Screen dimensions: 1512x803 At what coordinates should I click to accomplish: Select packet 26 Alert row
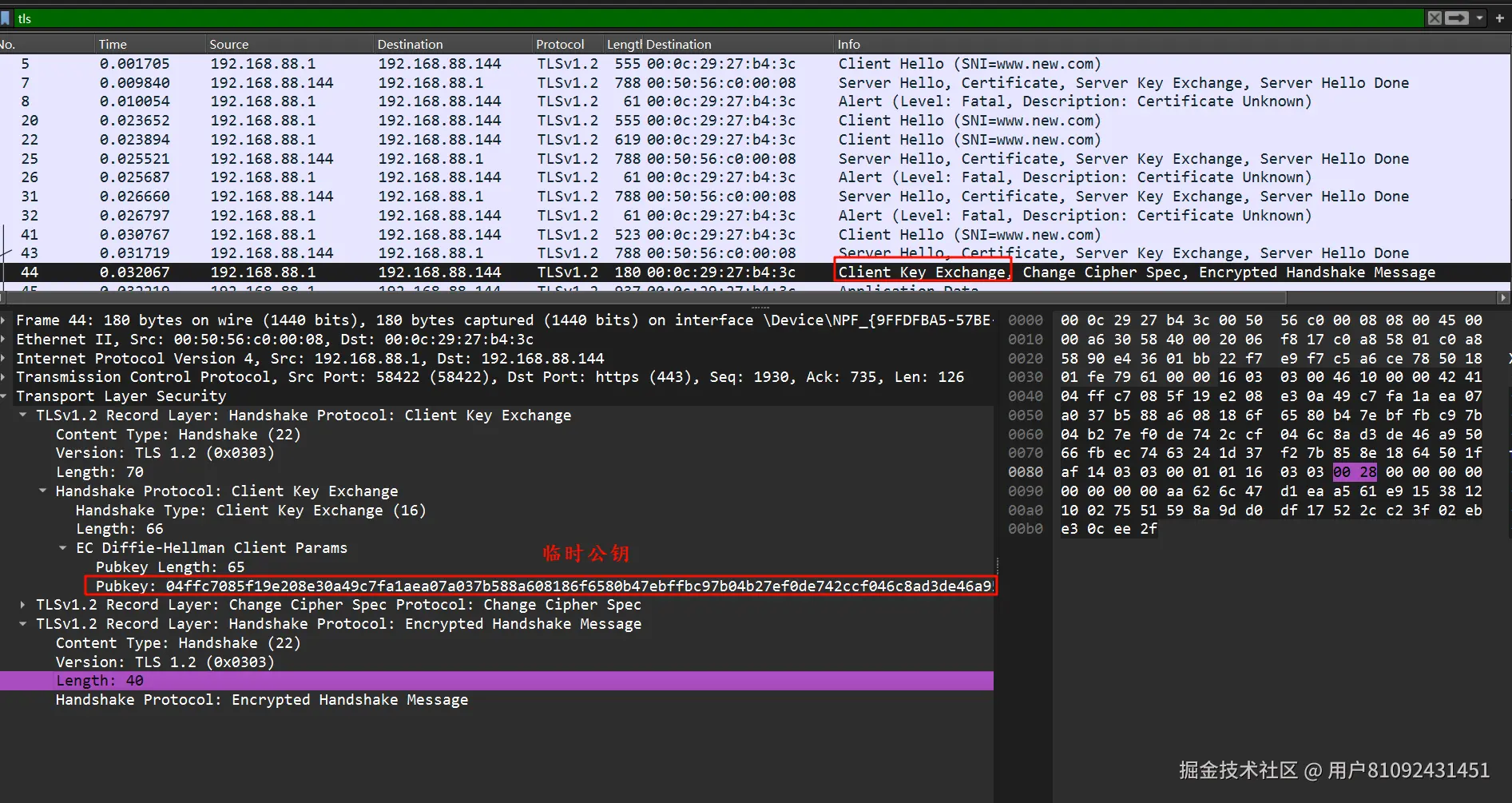point(755,177)
